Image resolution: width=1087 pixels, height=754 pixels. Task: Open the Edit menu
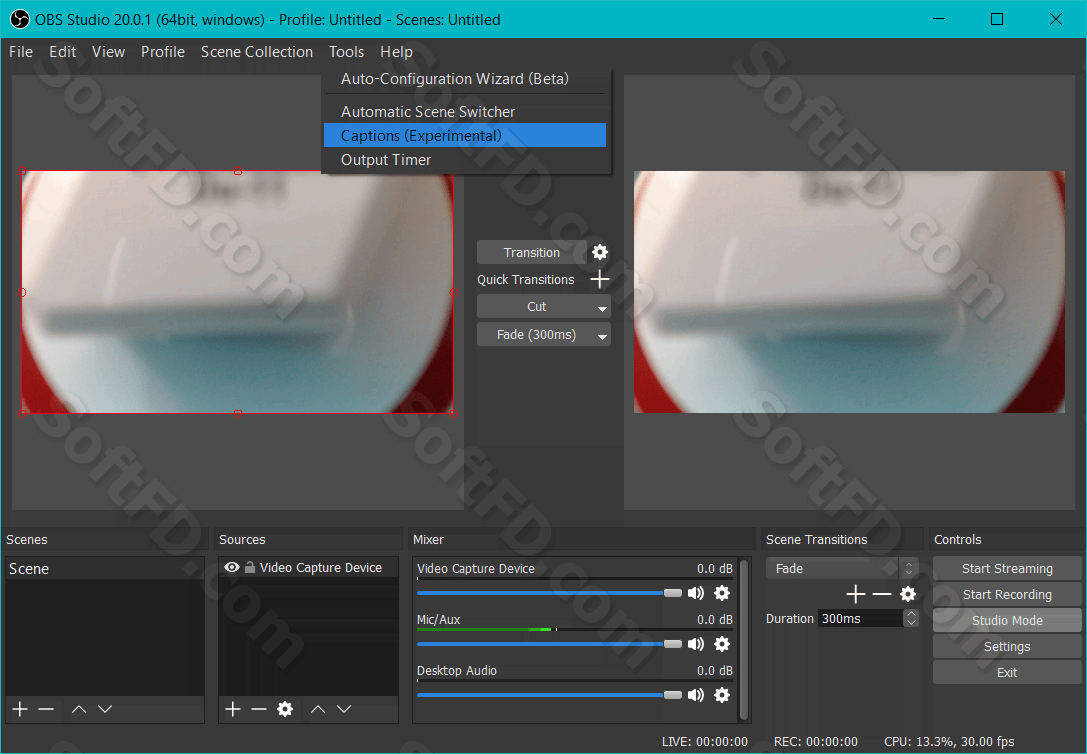tap(62, 52)
